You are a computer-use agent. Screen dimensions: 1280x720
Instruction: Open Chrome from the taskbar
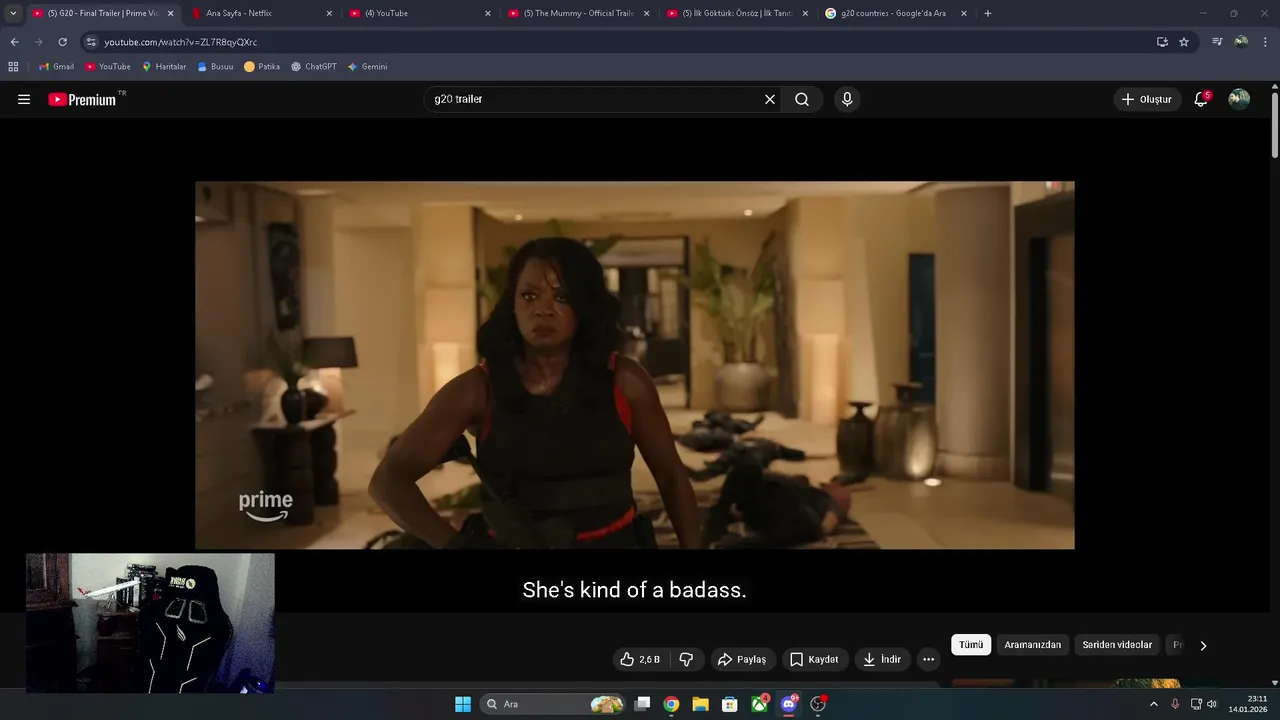[671, 704]
